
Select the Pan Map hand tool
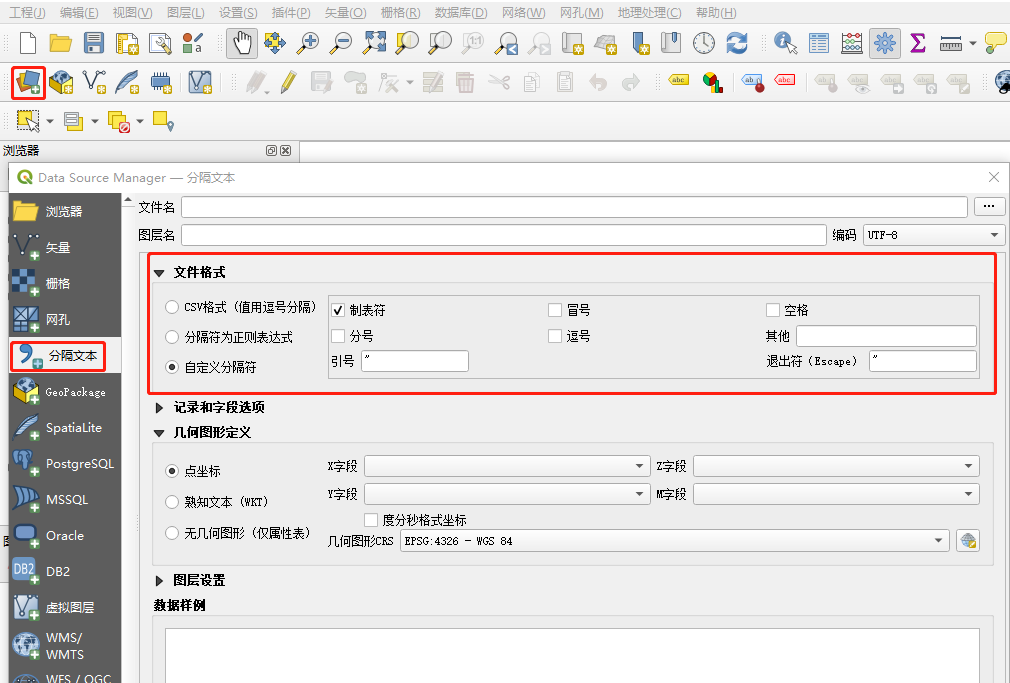[242, 43]
